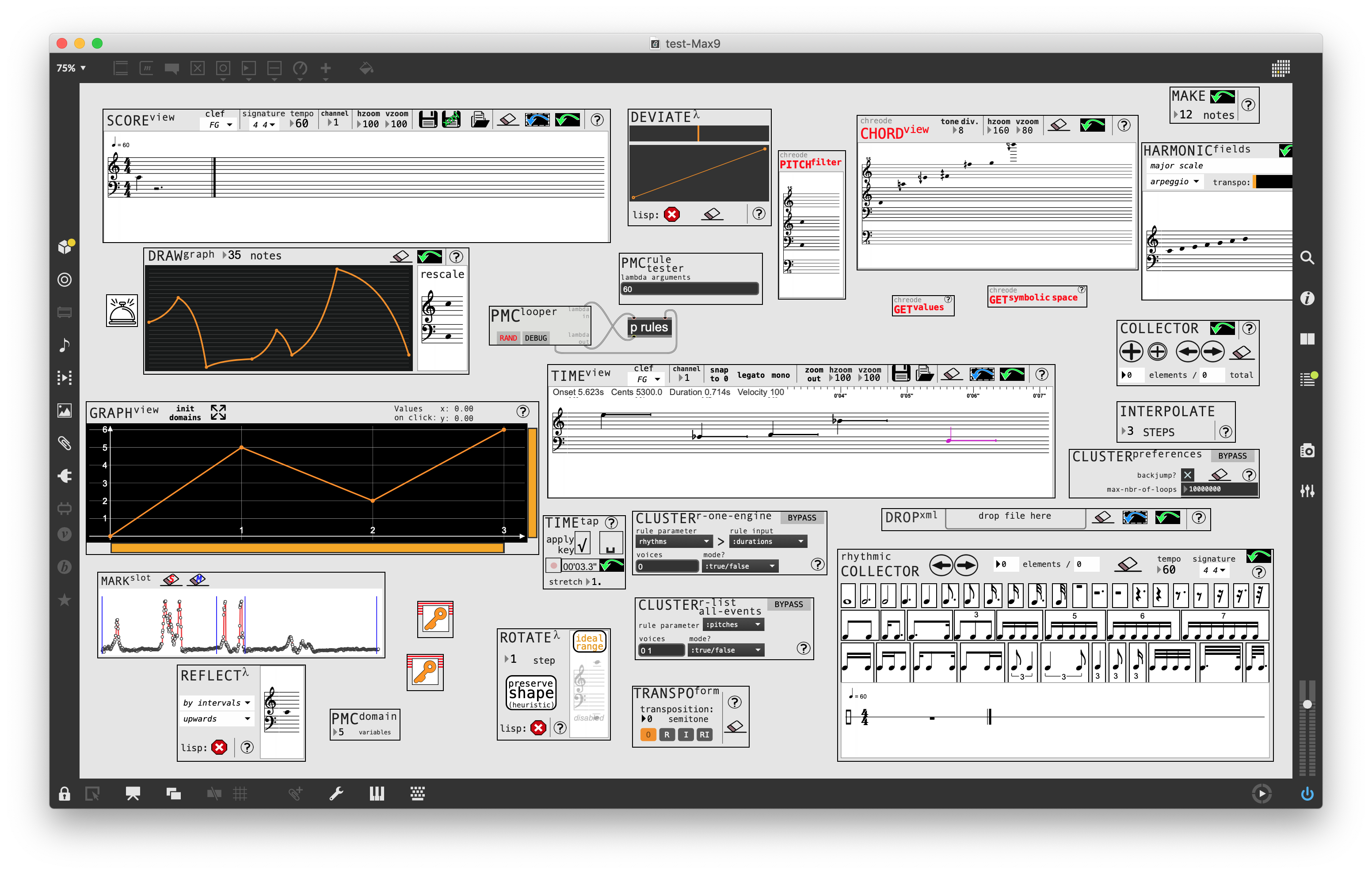Screen dimensions: 1372x874
Task: Click the paint bucket icon in top toolbar
Action: [366, 68]
